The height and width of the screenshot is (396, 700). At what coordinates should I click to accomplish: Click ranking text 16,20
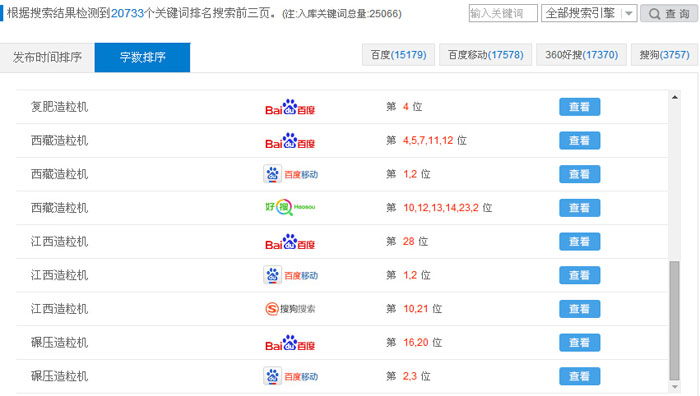click(x=416, y=342)
